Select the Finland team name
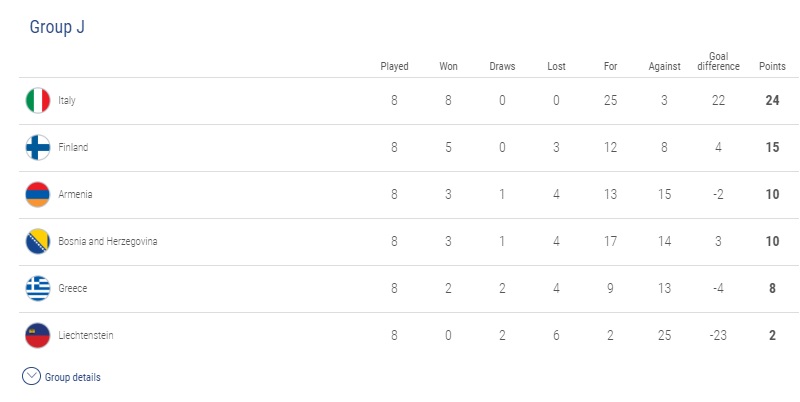 [73, 147]
